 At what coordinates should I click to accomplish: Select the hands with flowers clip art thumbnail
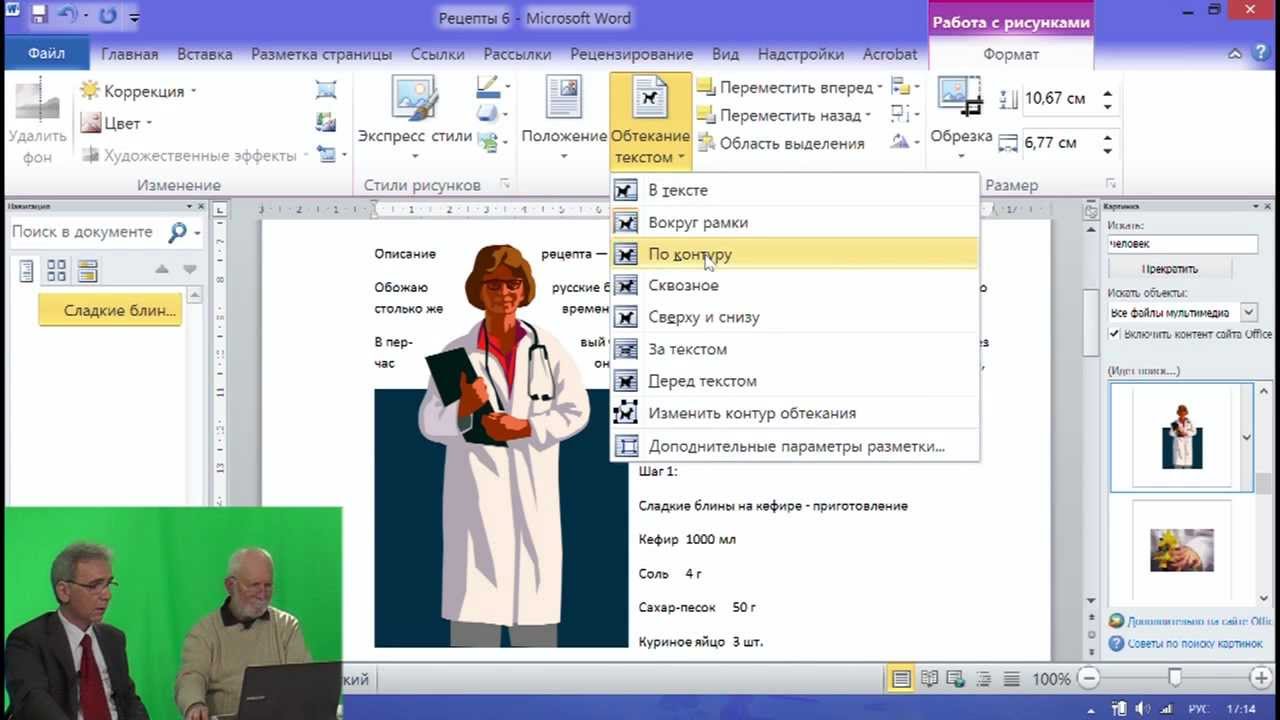coord(1181,551)
